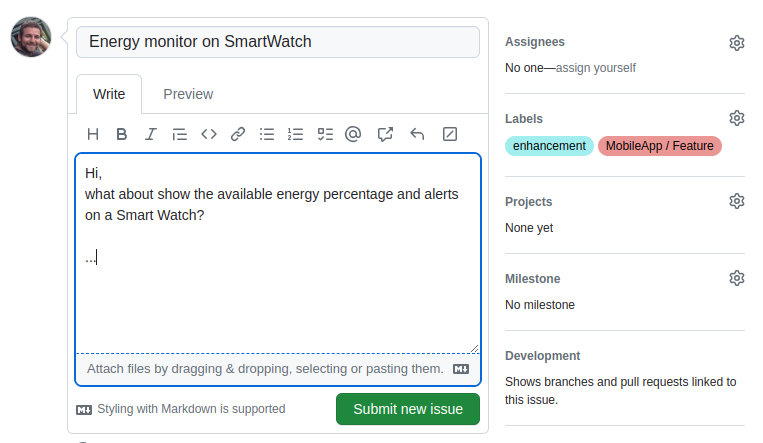Apply italic formatting in the editor toolbar

(x=151, y=134)
